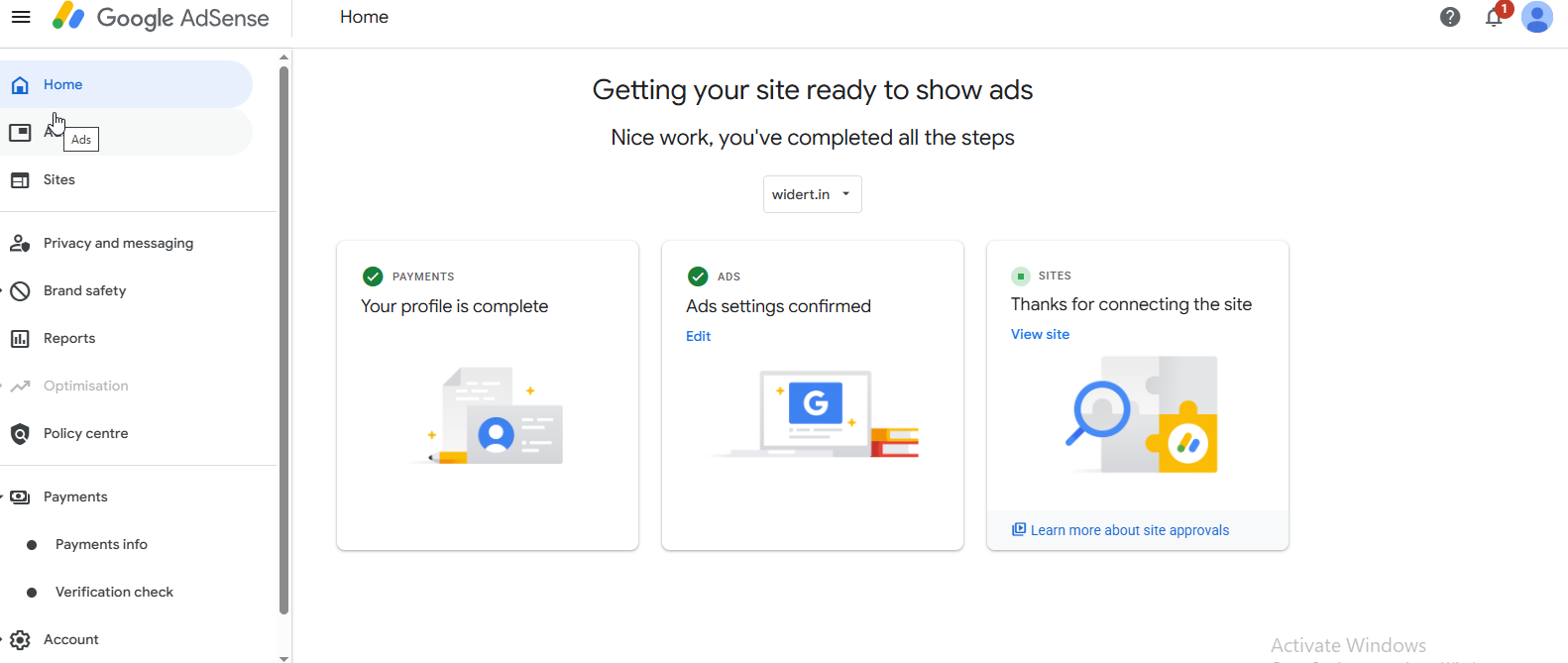Open Sites in the sidebar
Screen dimensions: 1568x663
(126, 179)
